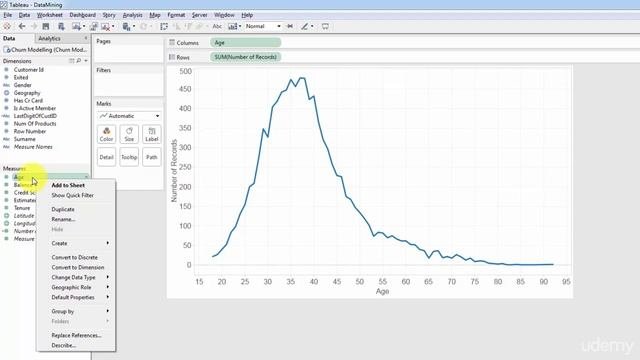Select the Surname dimension

[x=24, y=139]
